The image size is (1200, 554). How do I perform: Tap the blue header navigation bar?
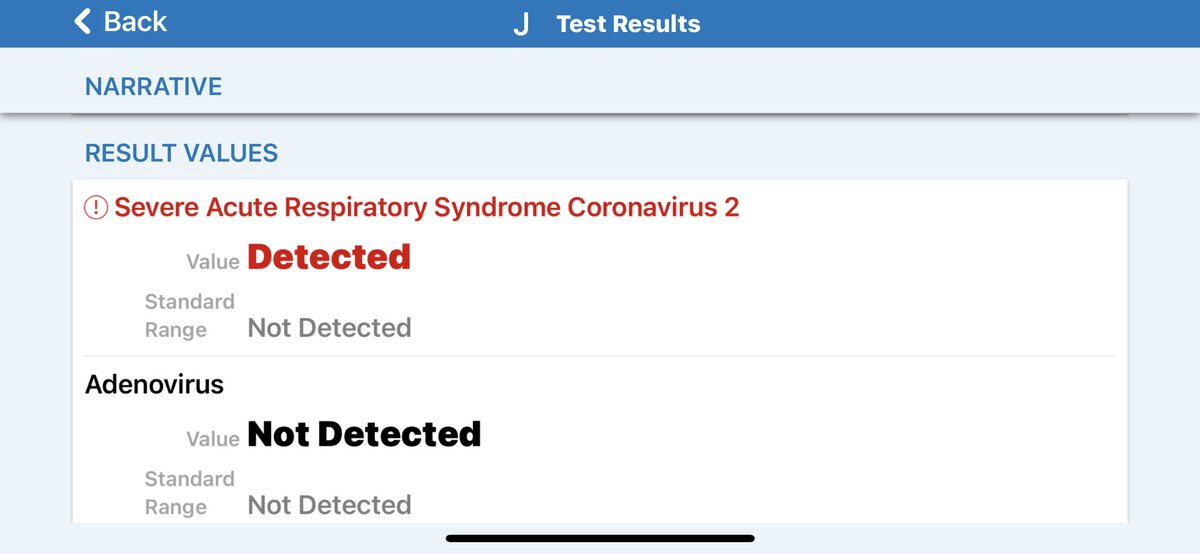(600, 23)
